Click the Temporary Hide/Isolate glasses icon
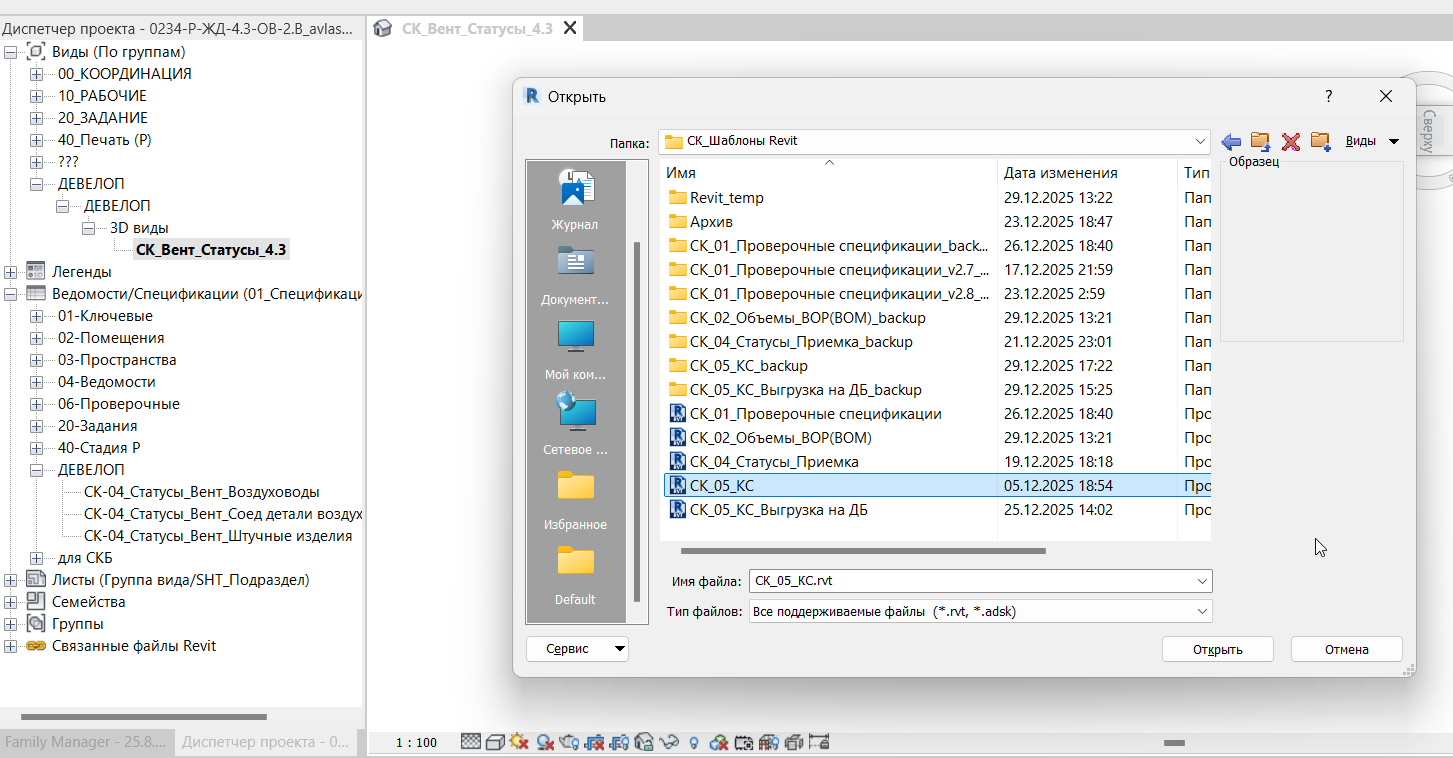The height and width of the screenshot is (758, 1453). point(670,742)
